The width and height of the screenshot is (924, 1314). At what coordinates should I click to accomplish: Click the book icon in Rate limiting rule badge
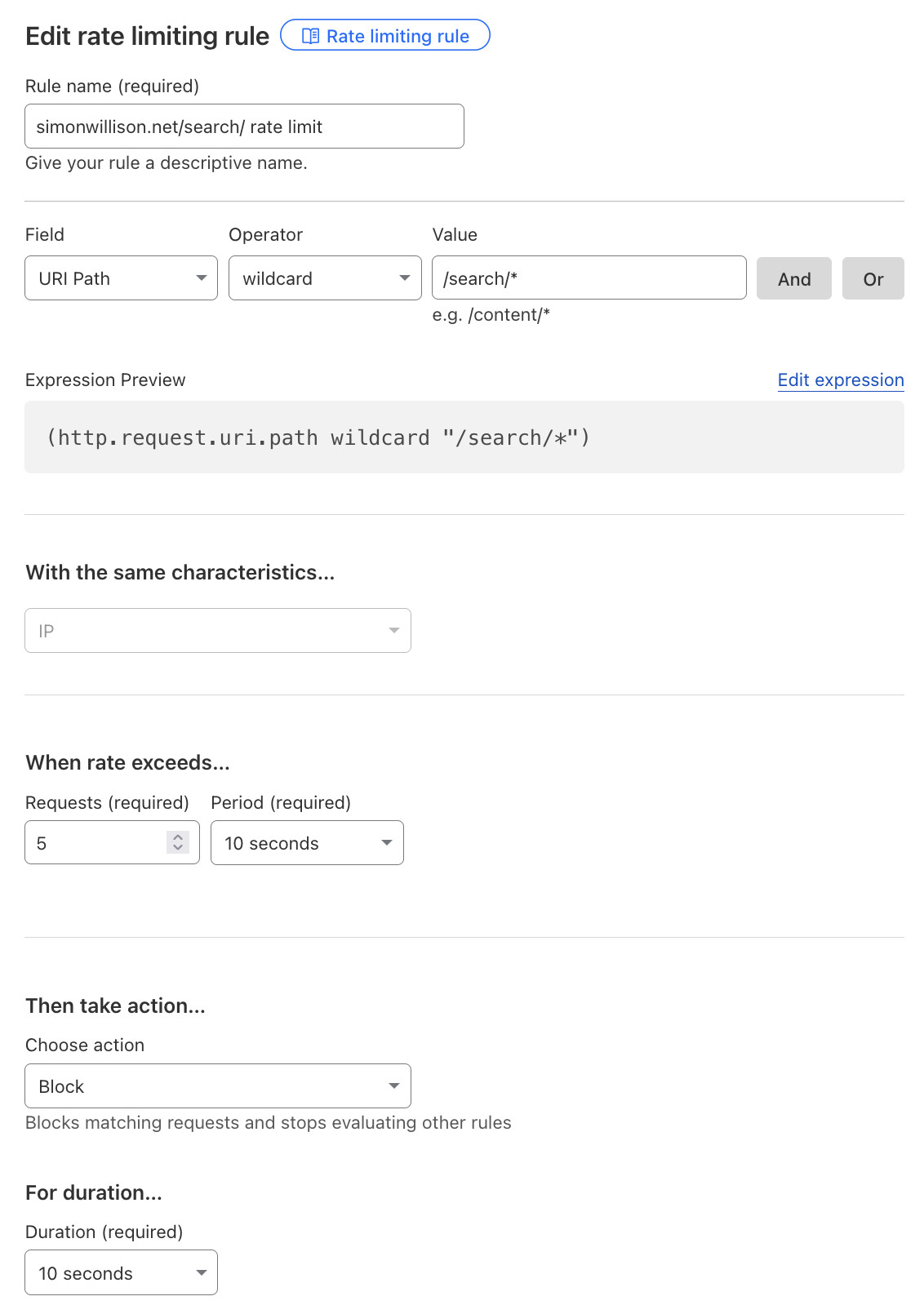point(310,36)
